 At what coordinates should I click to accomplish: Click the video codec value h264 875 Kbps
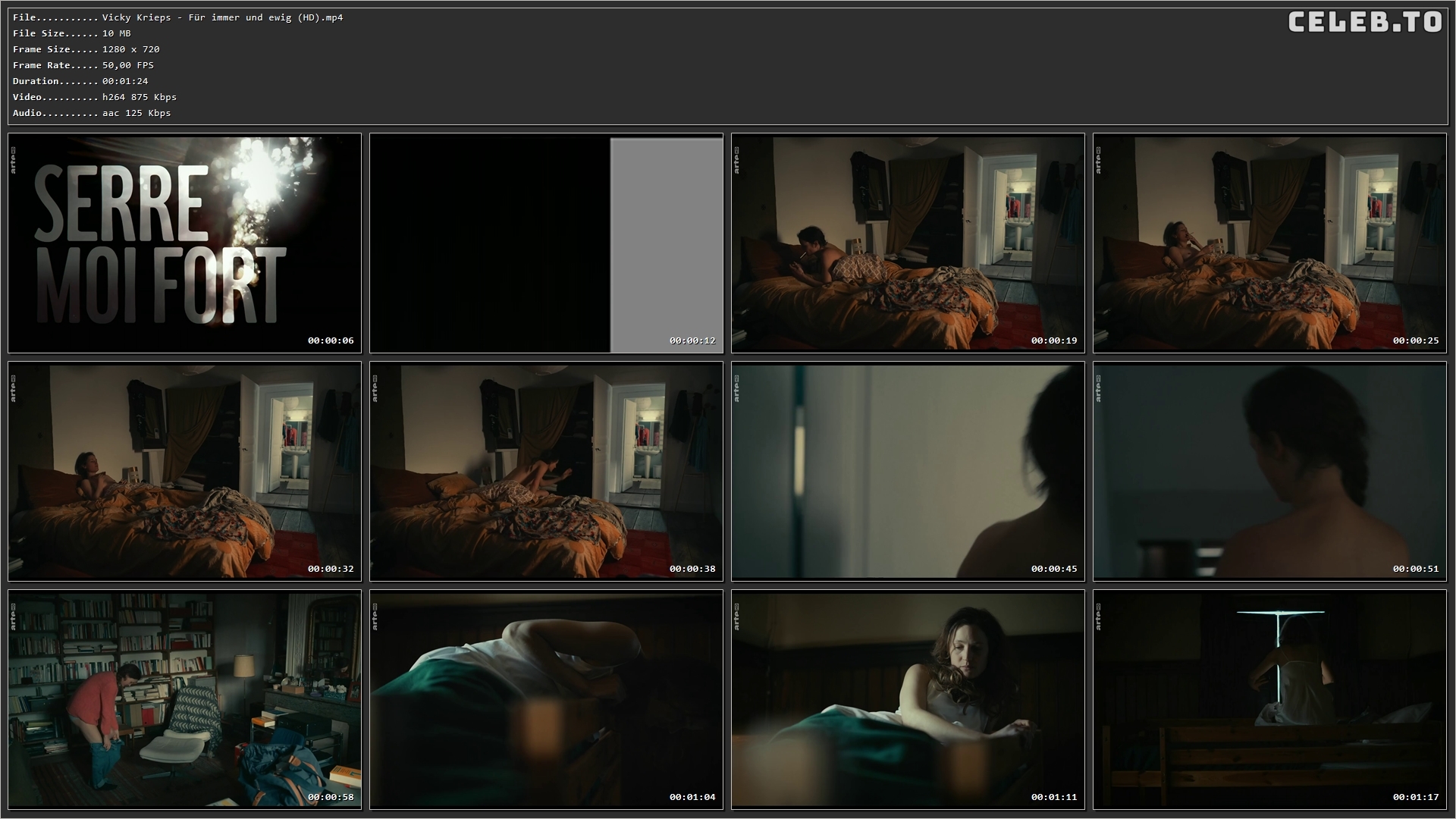click(x=140, y=97)
